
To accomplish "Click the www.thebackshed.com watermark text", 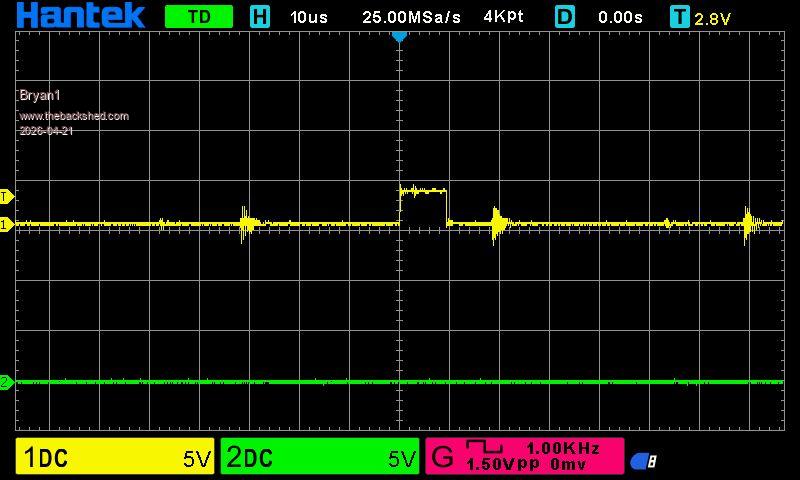I will [74, 116].
